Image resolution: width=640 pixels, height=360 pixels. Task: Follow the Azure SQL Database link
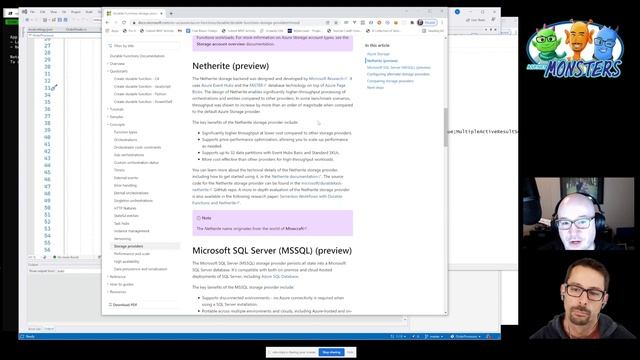[x=280, y=277]
